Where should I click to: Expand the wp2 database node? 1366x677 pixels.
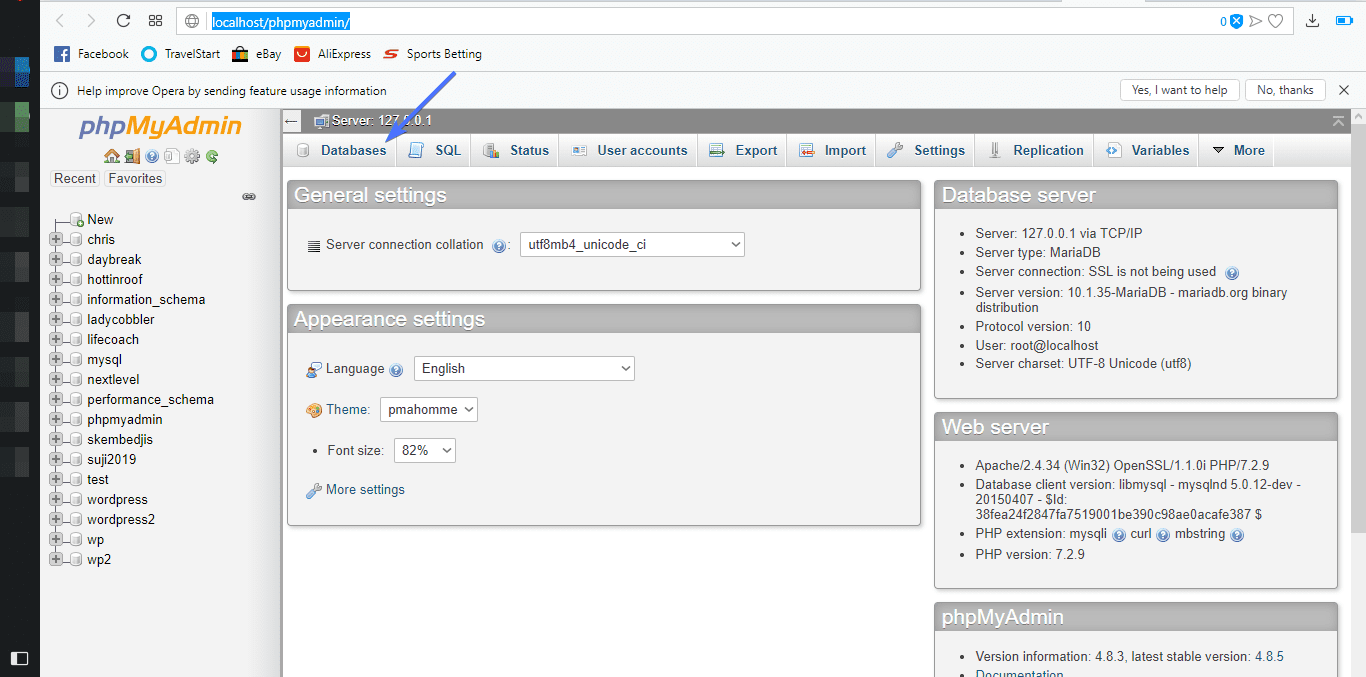[56, 560]
